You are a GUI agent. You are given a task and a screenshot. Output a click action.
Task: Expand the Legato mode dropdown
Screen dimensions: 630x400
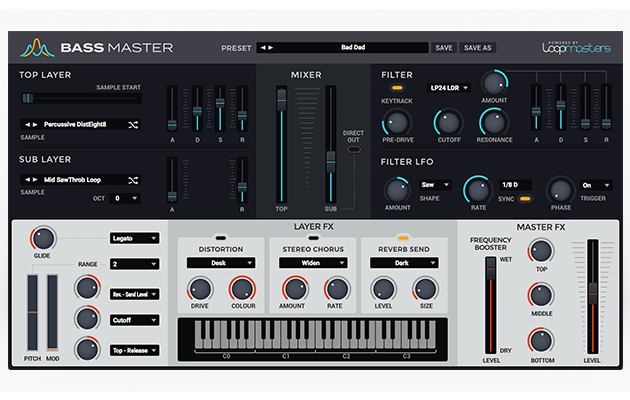[134, 239]
